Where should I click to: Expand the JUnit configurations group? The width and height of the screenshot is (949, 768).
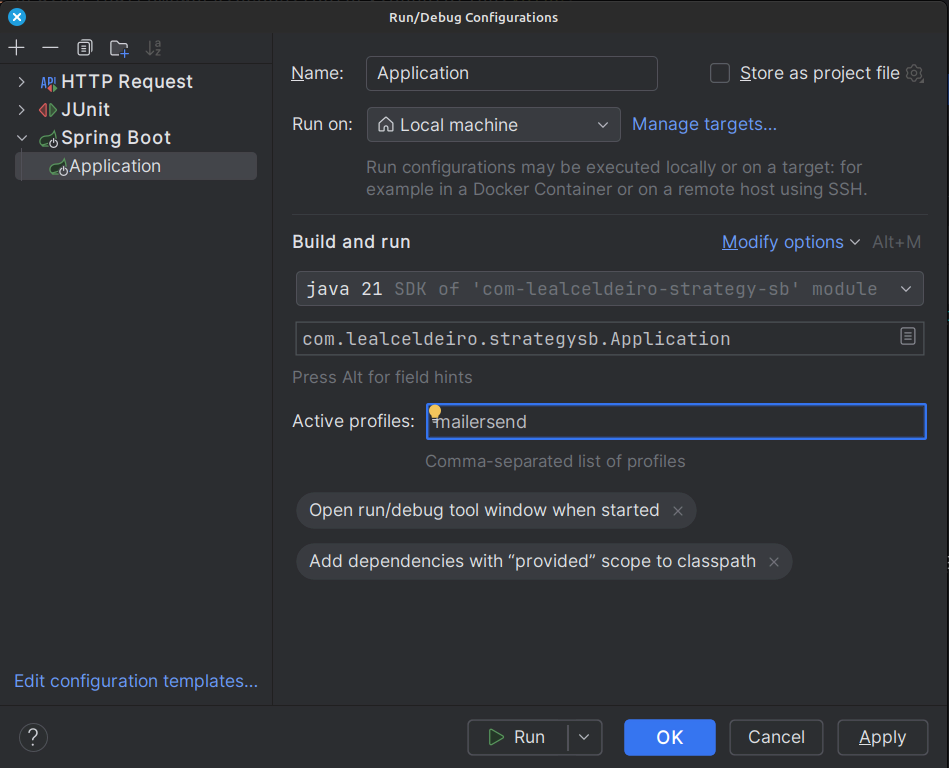(22, 109)
